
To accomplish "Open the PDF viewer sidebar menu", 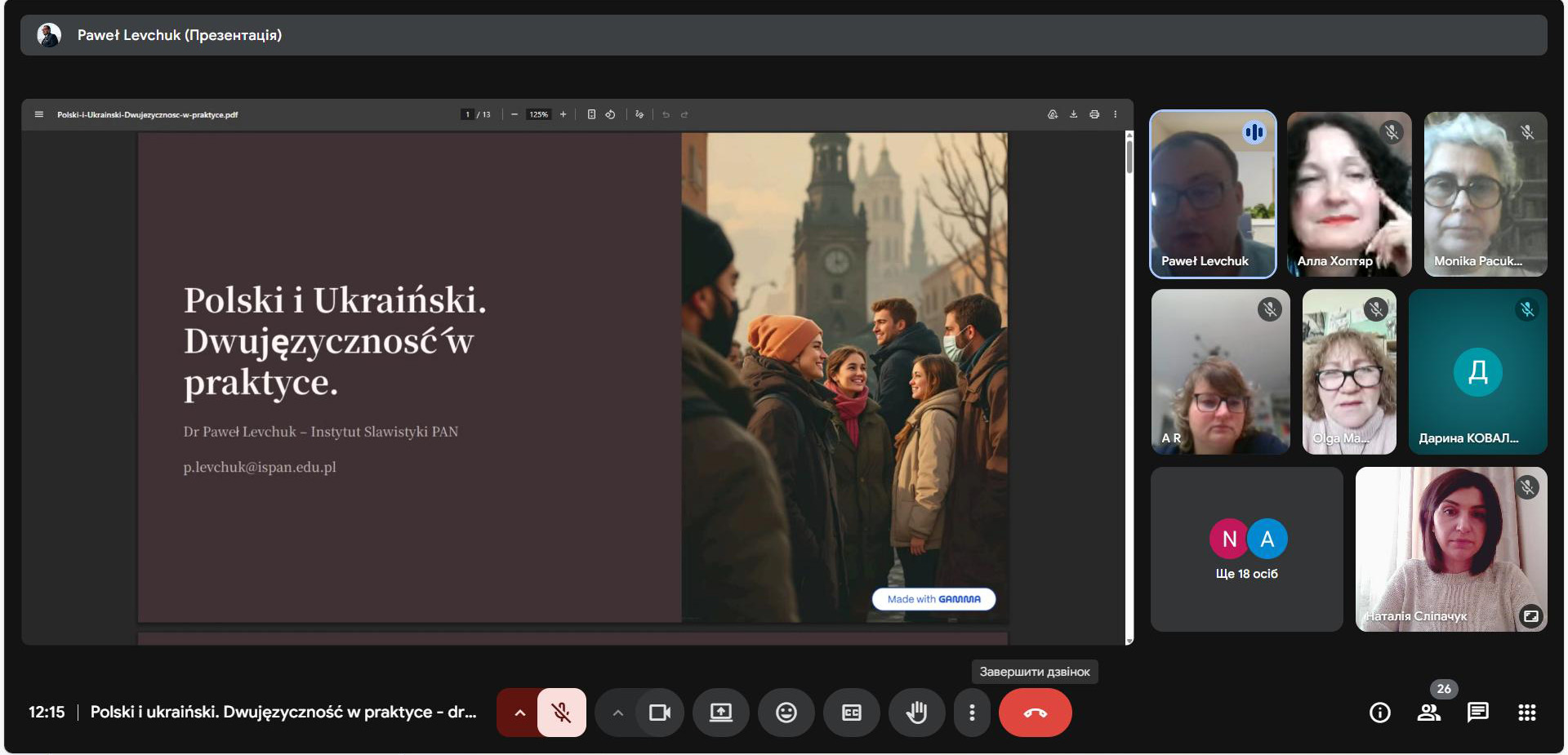I will tap(38, 114).
